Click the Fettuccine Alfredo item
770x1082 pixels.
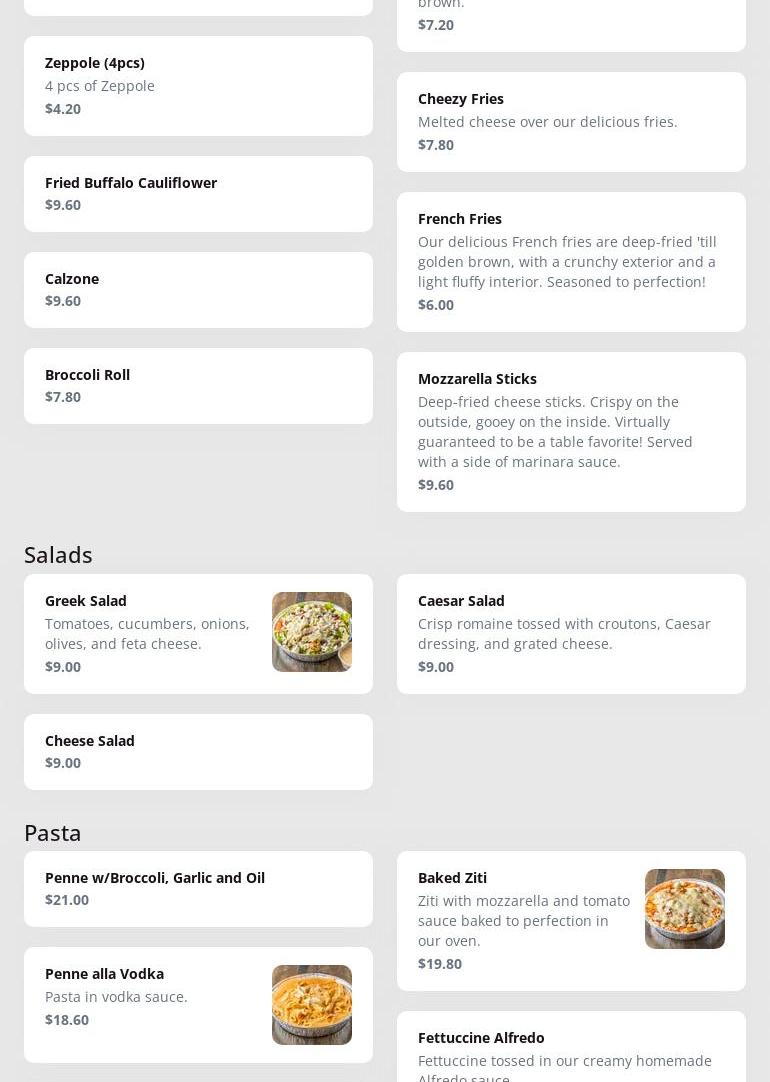pyautogui.click(x=571, y=1048)
